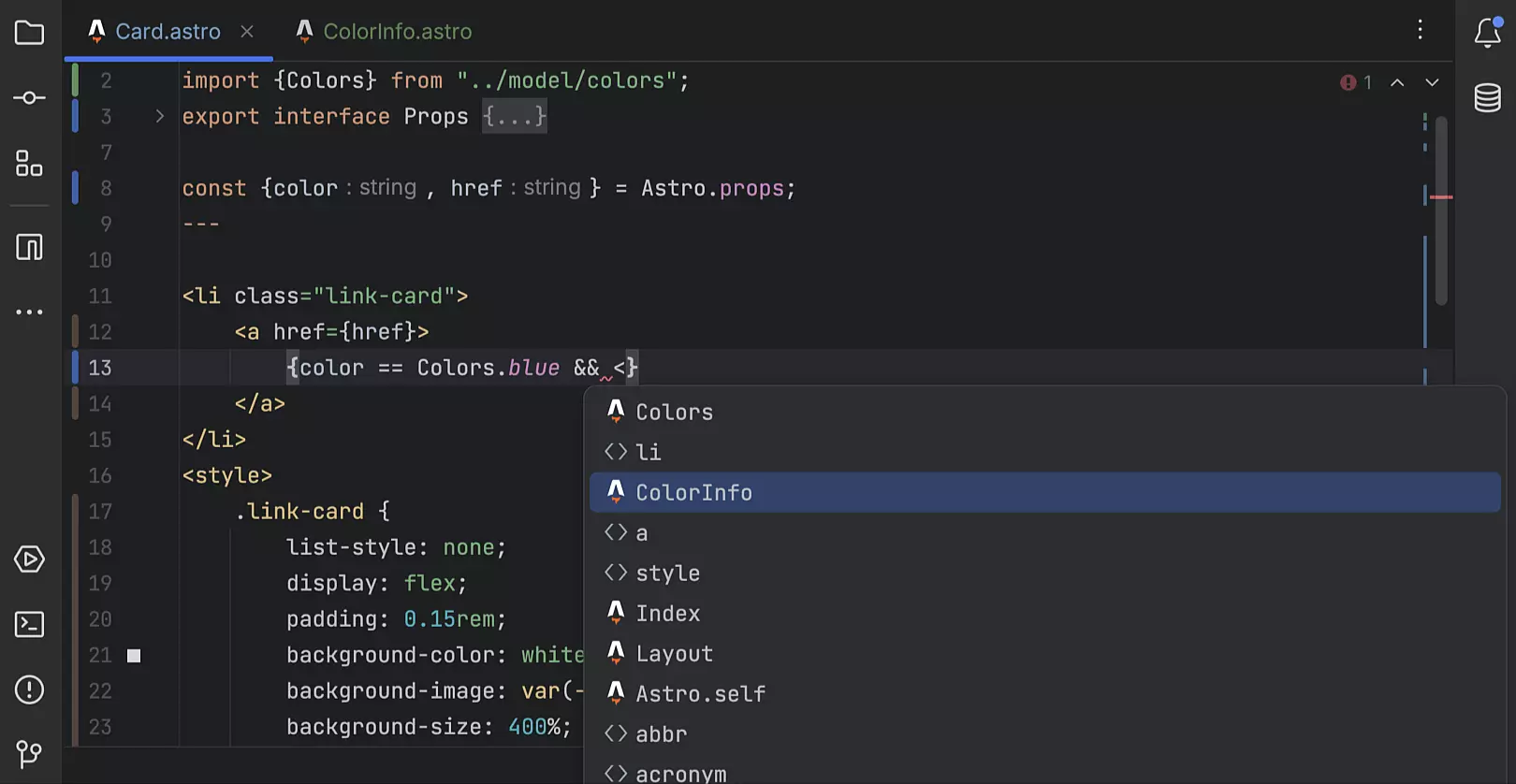1516x784 pixels.
Task: Pick Layout in the autocomplete popup
Action: (674, 654)
